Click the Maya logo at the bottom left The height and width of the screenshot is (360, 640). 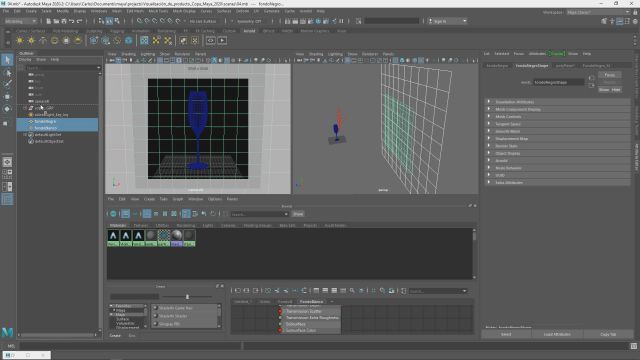(7, 332)
